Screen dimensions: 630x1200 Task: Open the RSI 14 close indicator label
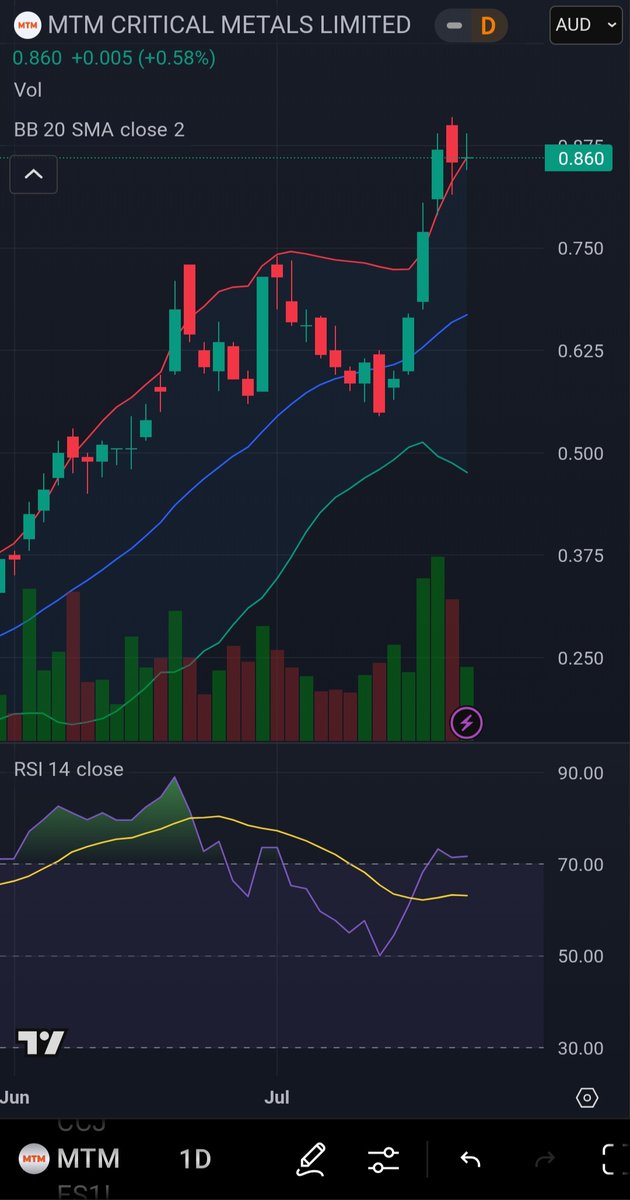pos(69,769)
